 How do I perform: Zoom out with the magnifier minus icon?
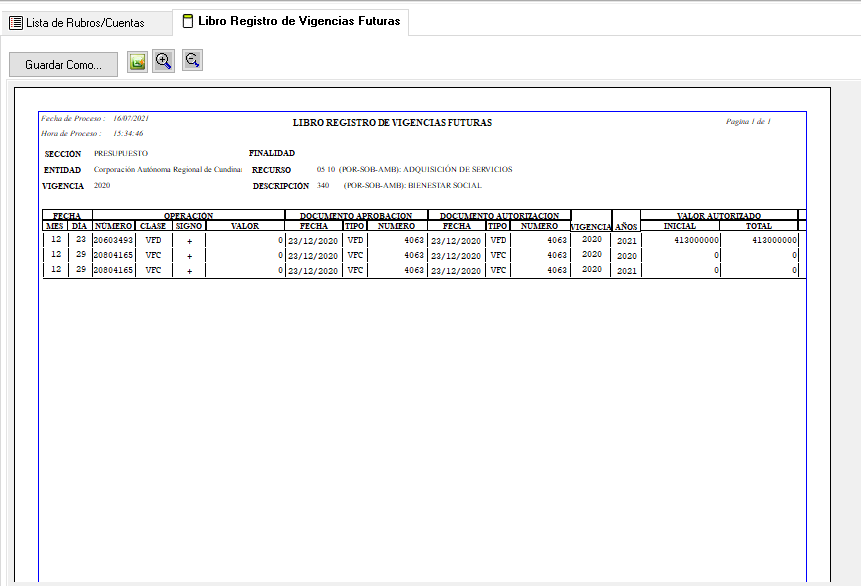(x=192, y=61)
